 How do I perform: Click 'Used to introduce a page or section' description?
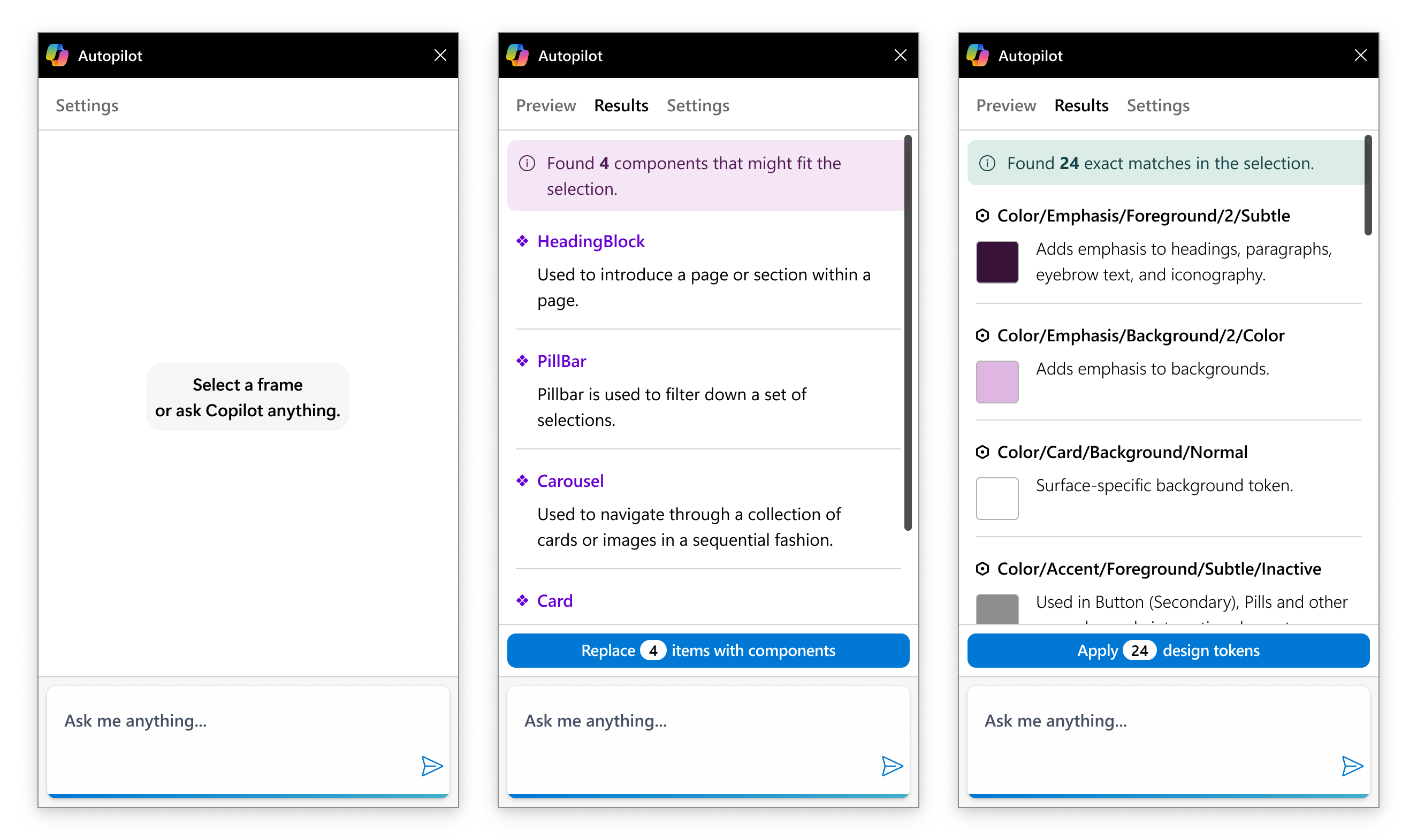click(704, 287)
